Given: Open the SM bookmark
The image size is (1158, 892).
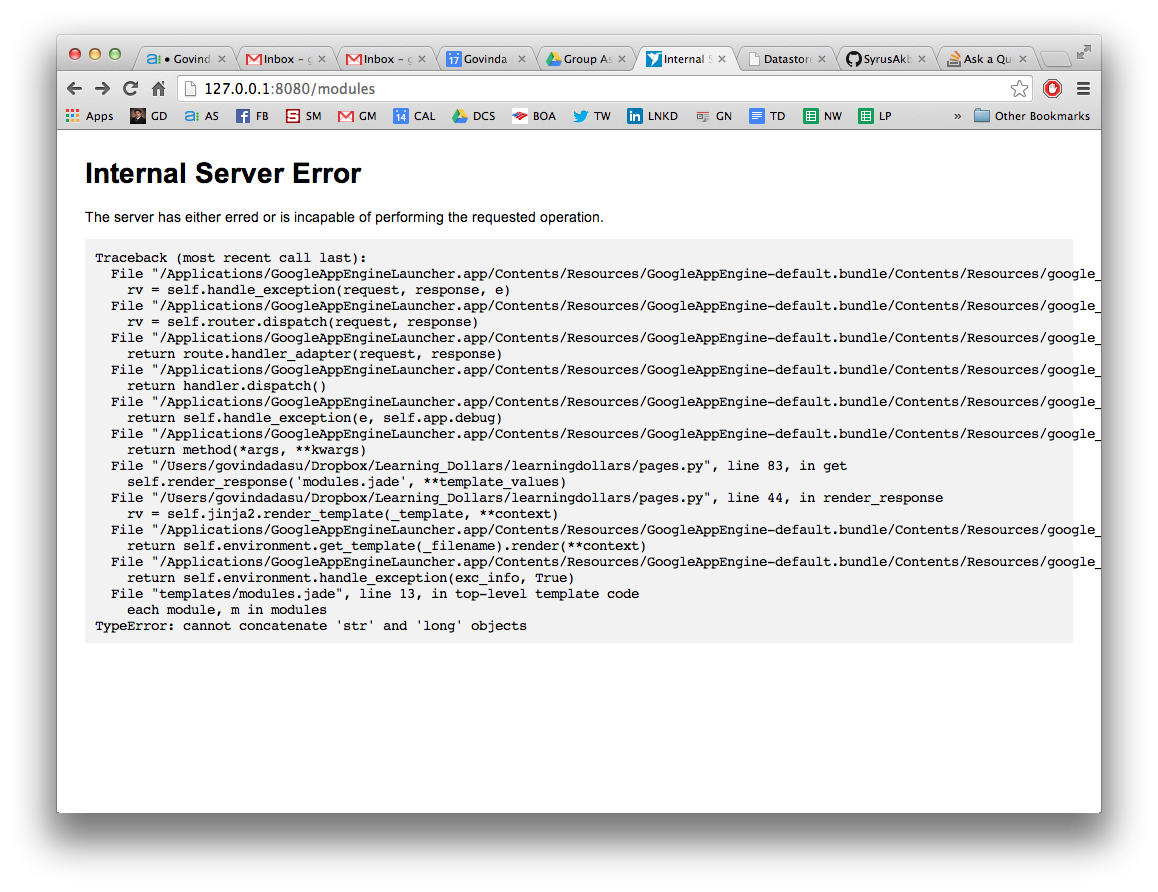Looking at the screenshot, I should [304, 116].
